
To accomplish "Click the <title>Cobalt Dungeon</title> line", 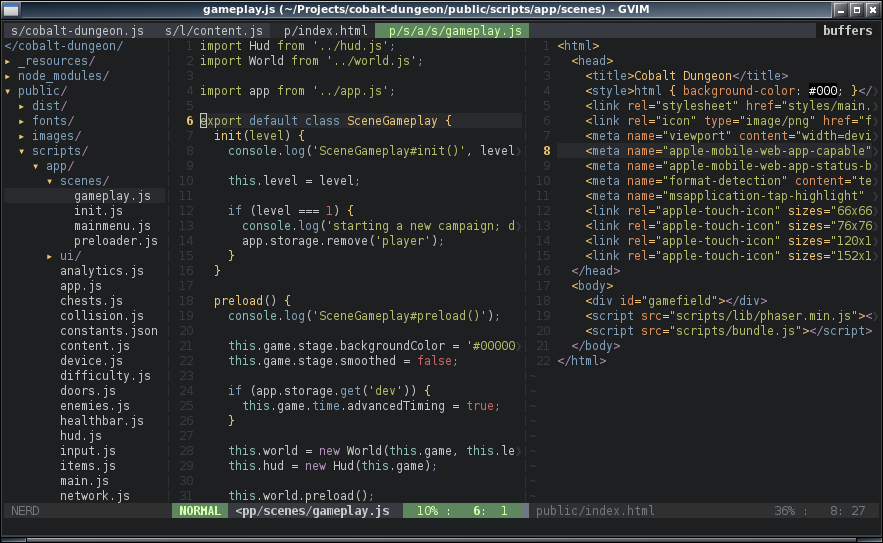I will (x=686, y=76).
